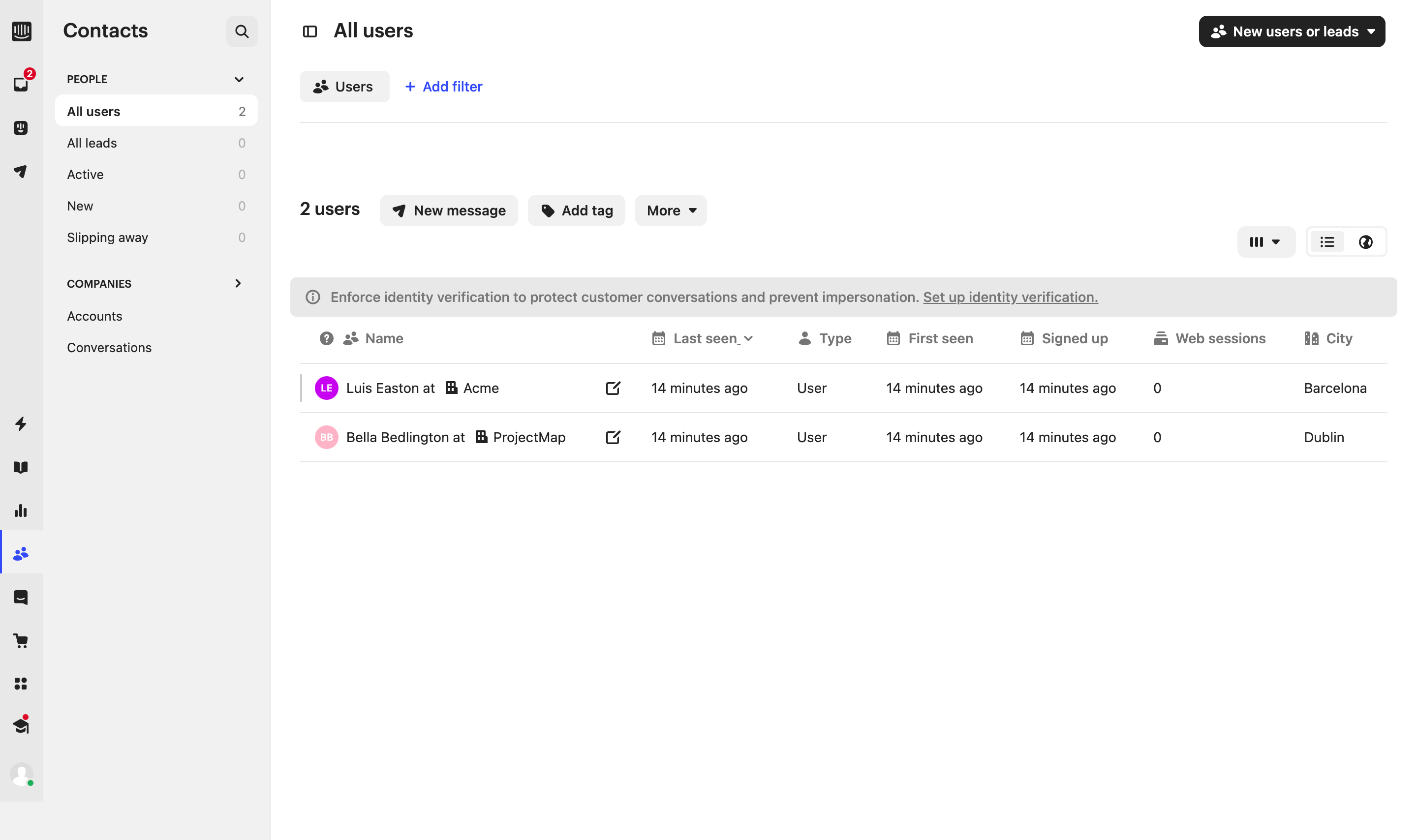Click the 2 users count heading
Screen dimensions: 1417x840
coord(330,210)
